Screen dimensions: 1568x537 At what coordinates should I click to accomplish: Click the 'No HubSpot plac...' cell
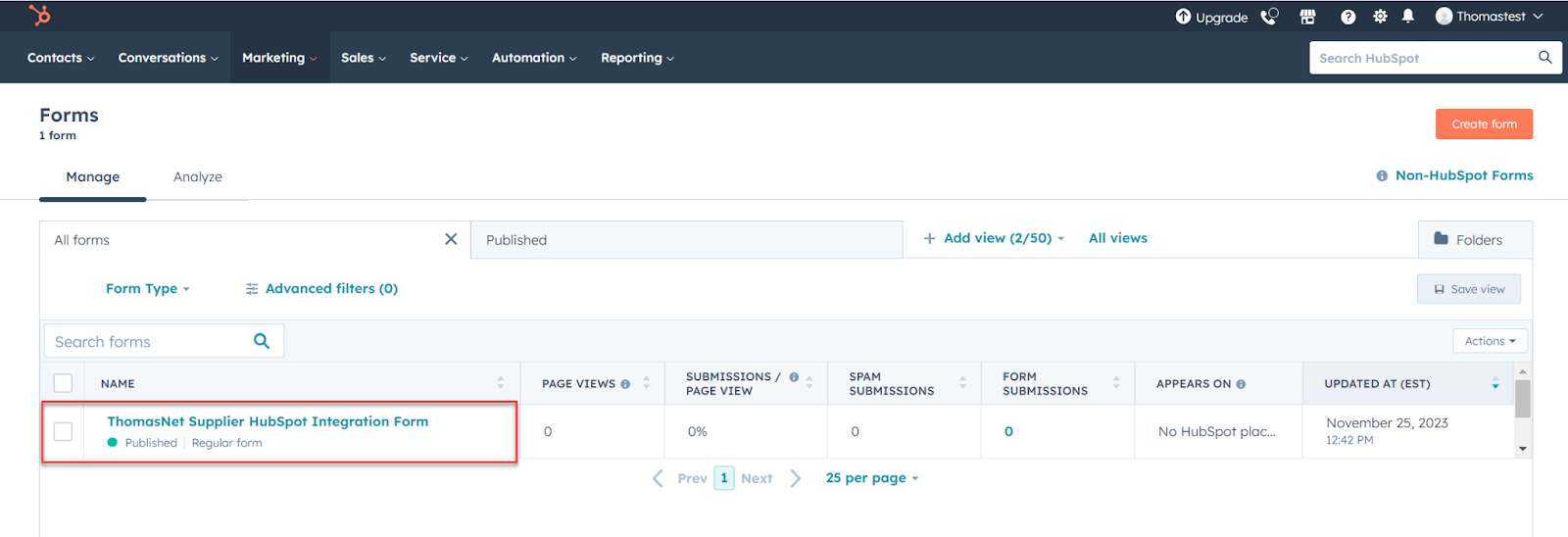pyautogui.click(x=1217, y=431)
